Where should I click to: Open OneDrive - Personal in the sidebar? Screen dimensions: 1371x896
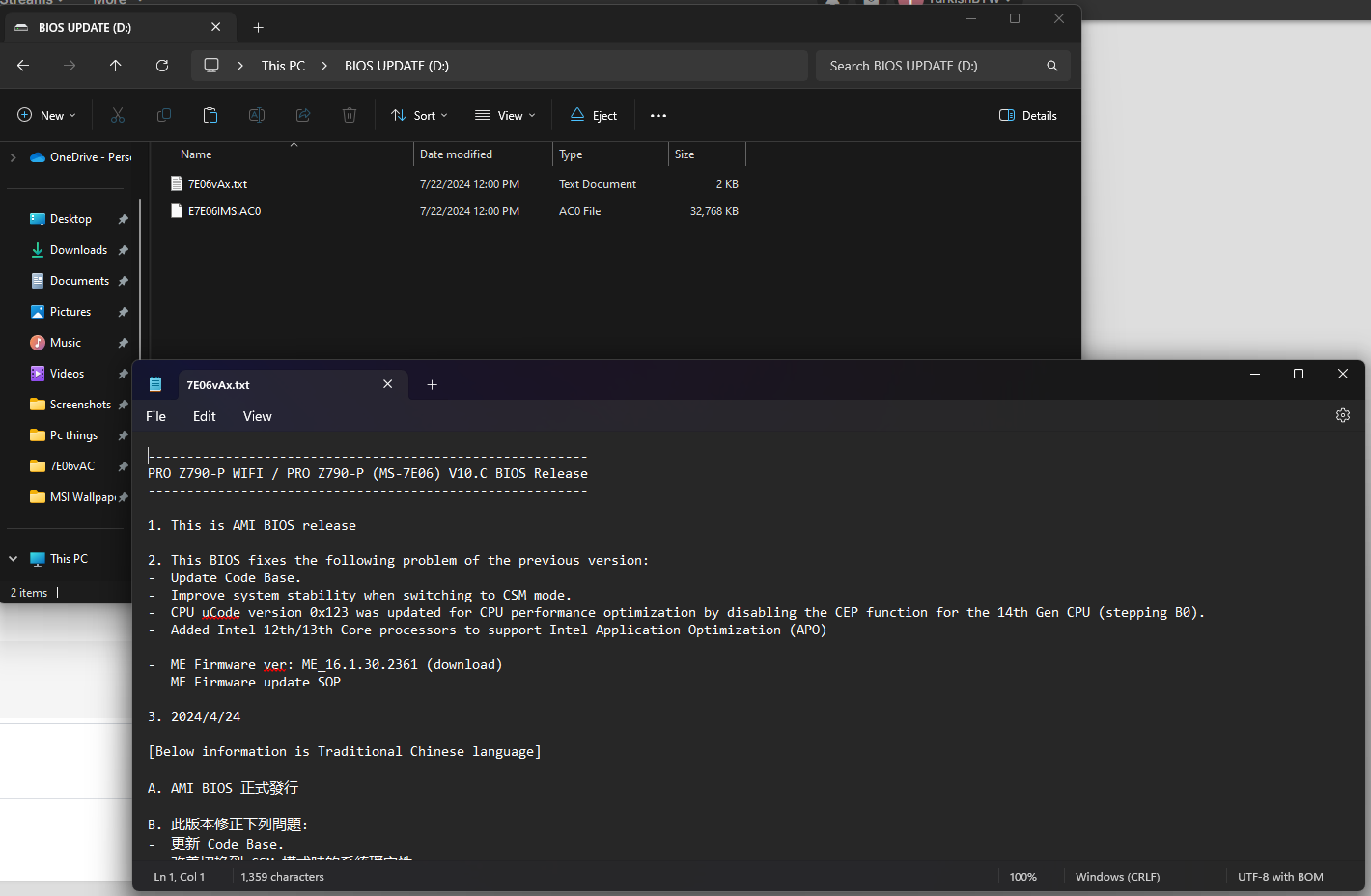80,157
